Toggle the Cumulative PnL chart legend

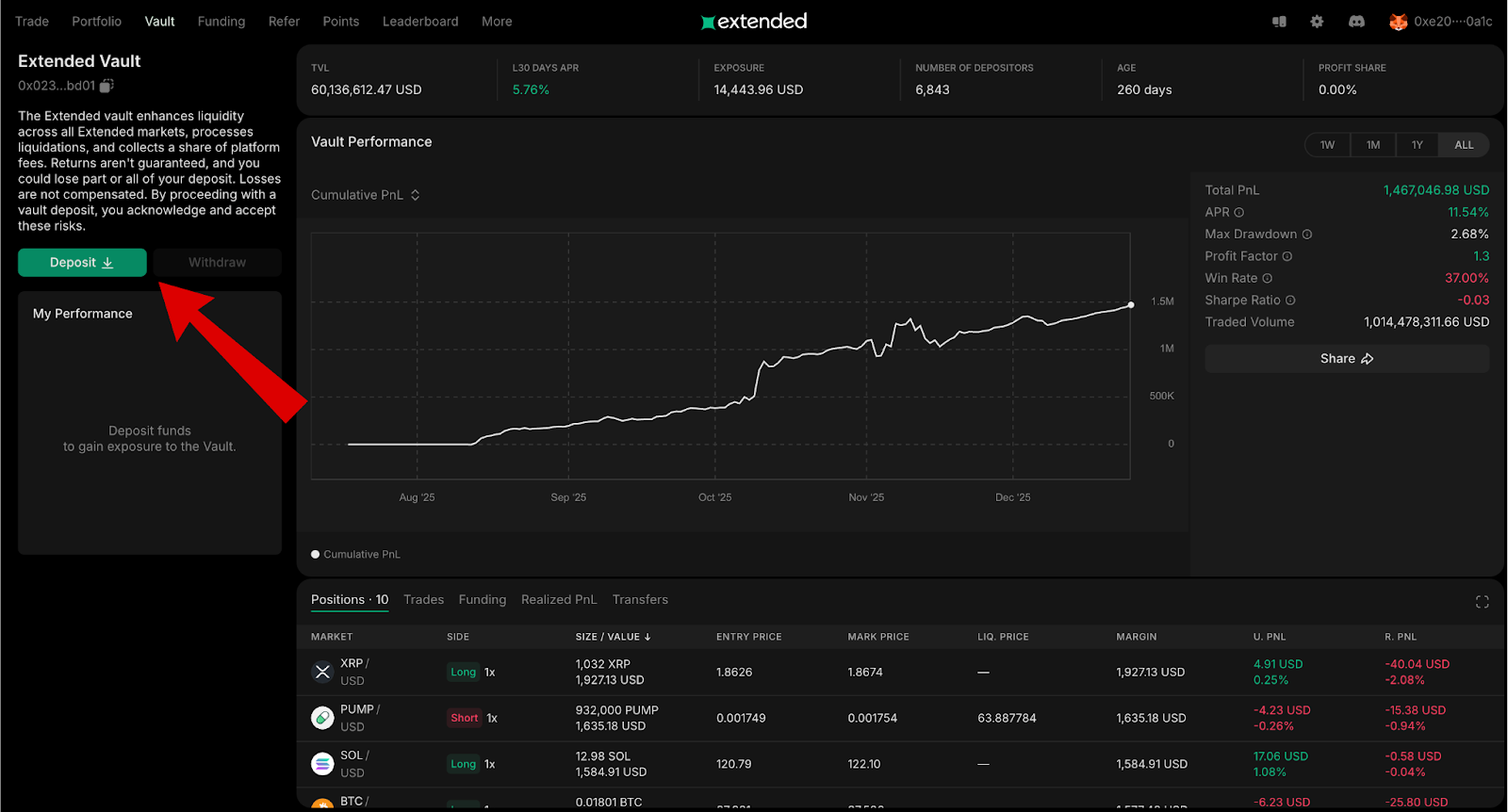coord(356,555)
